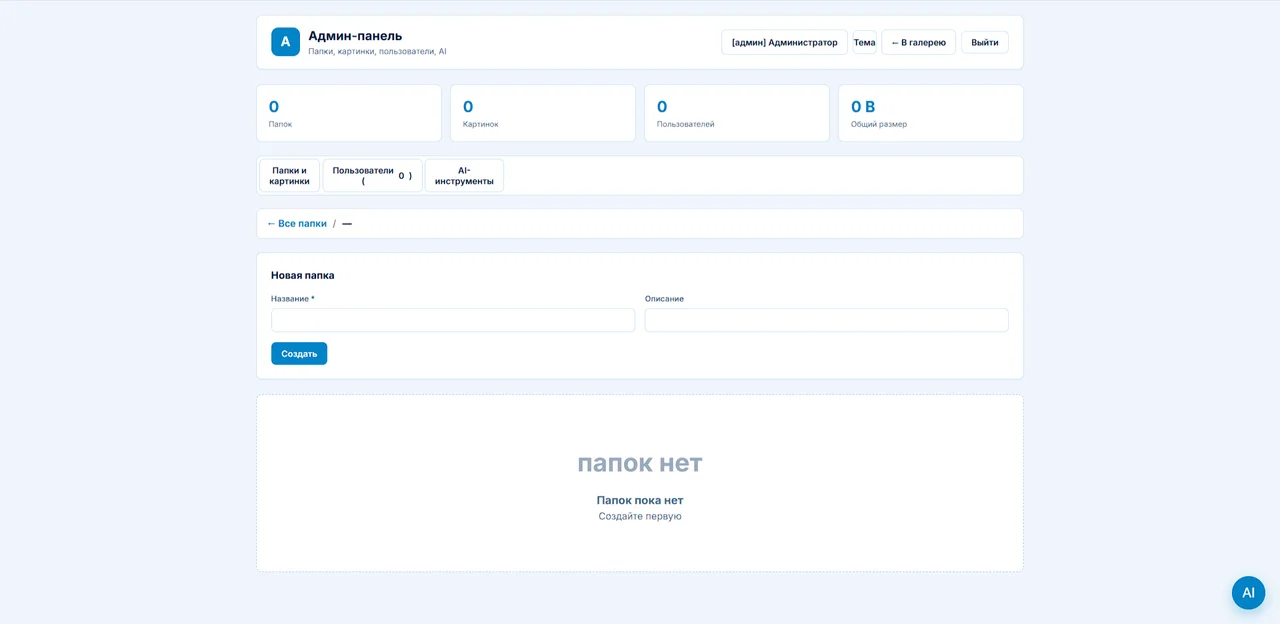Screen dimensions: 1280x624
Task: Open the floating AI assistant button
Action: (x=1248, y=592)
